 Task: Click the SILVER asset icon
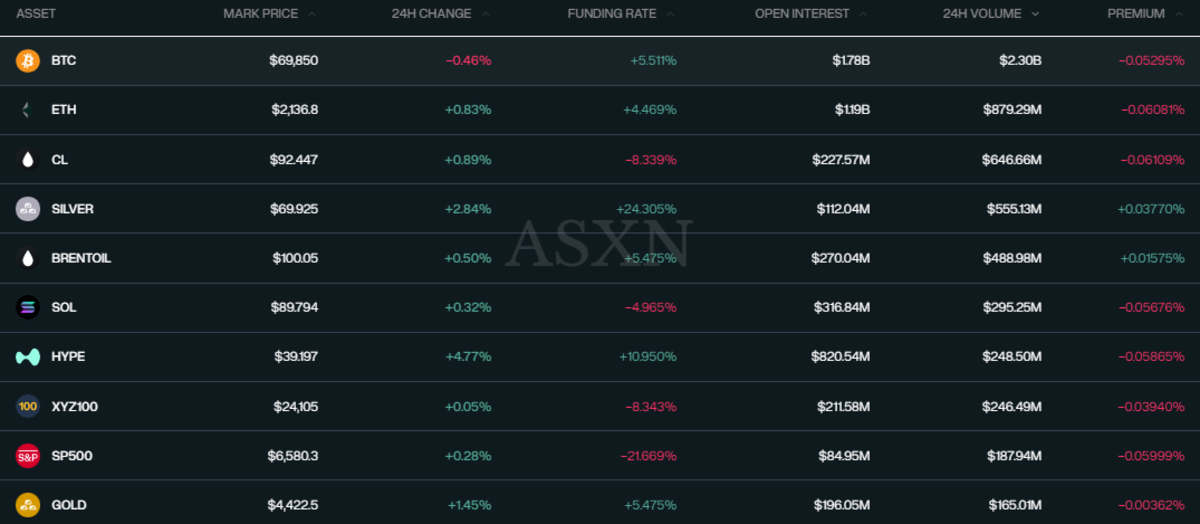[28, 209]
